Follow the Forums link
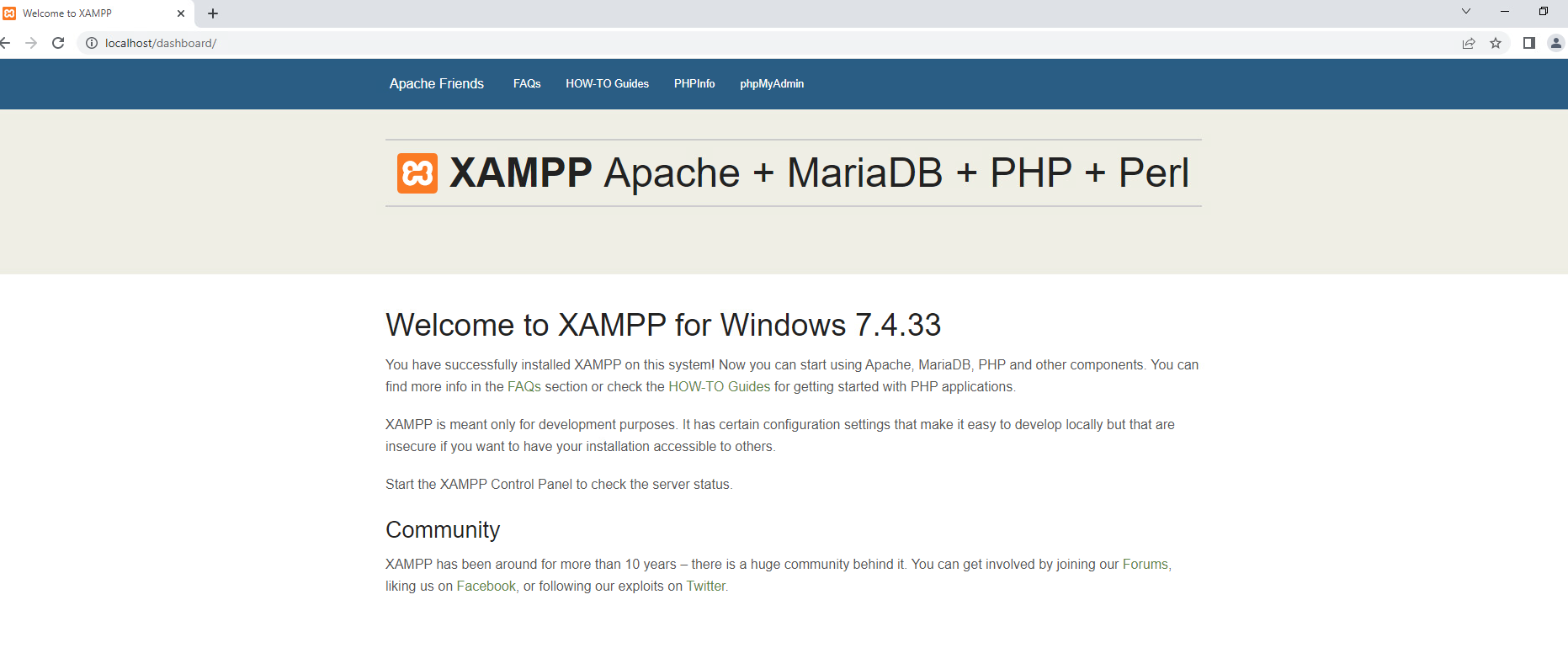 tap(1145, 564)
